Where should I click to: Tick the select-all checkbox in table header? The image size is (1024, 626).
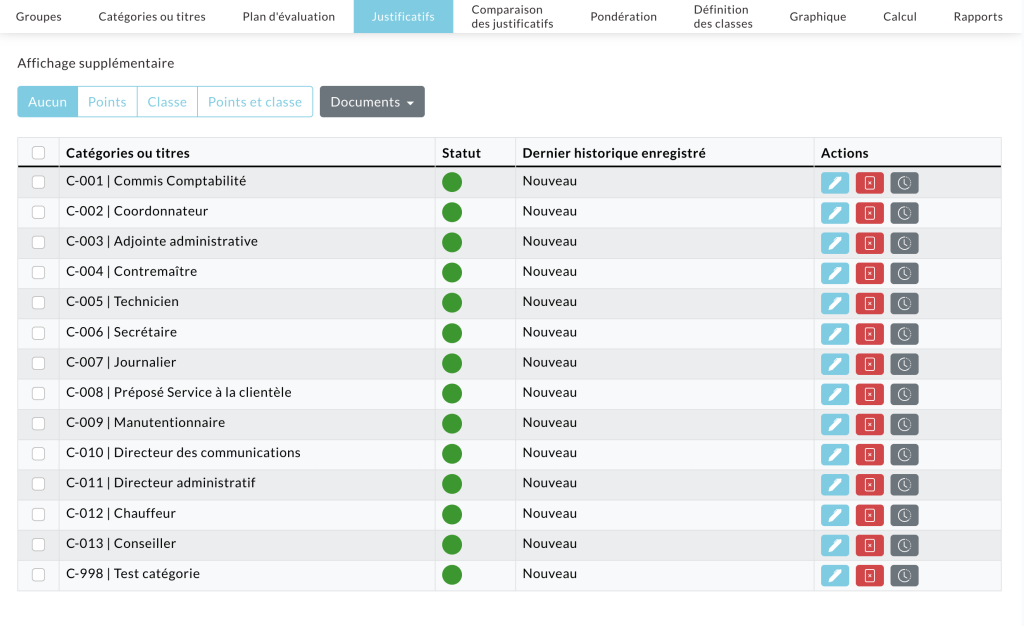39,153
